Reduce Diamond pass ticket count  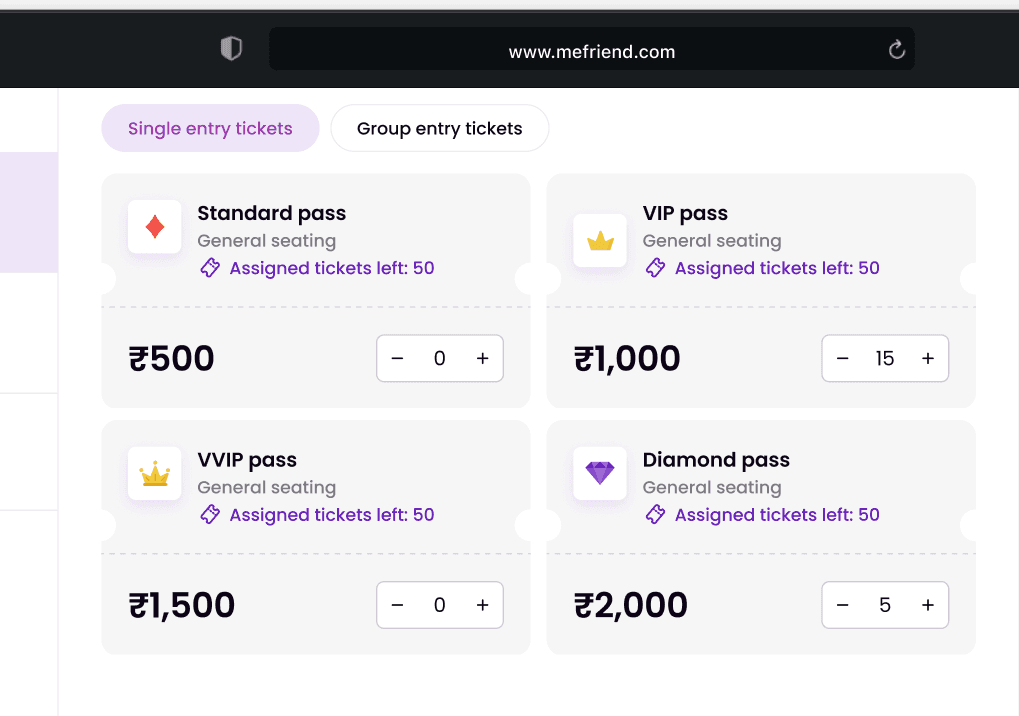click(x=842, y=605)
